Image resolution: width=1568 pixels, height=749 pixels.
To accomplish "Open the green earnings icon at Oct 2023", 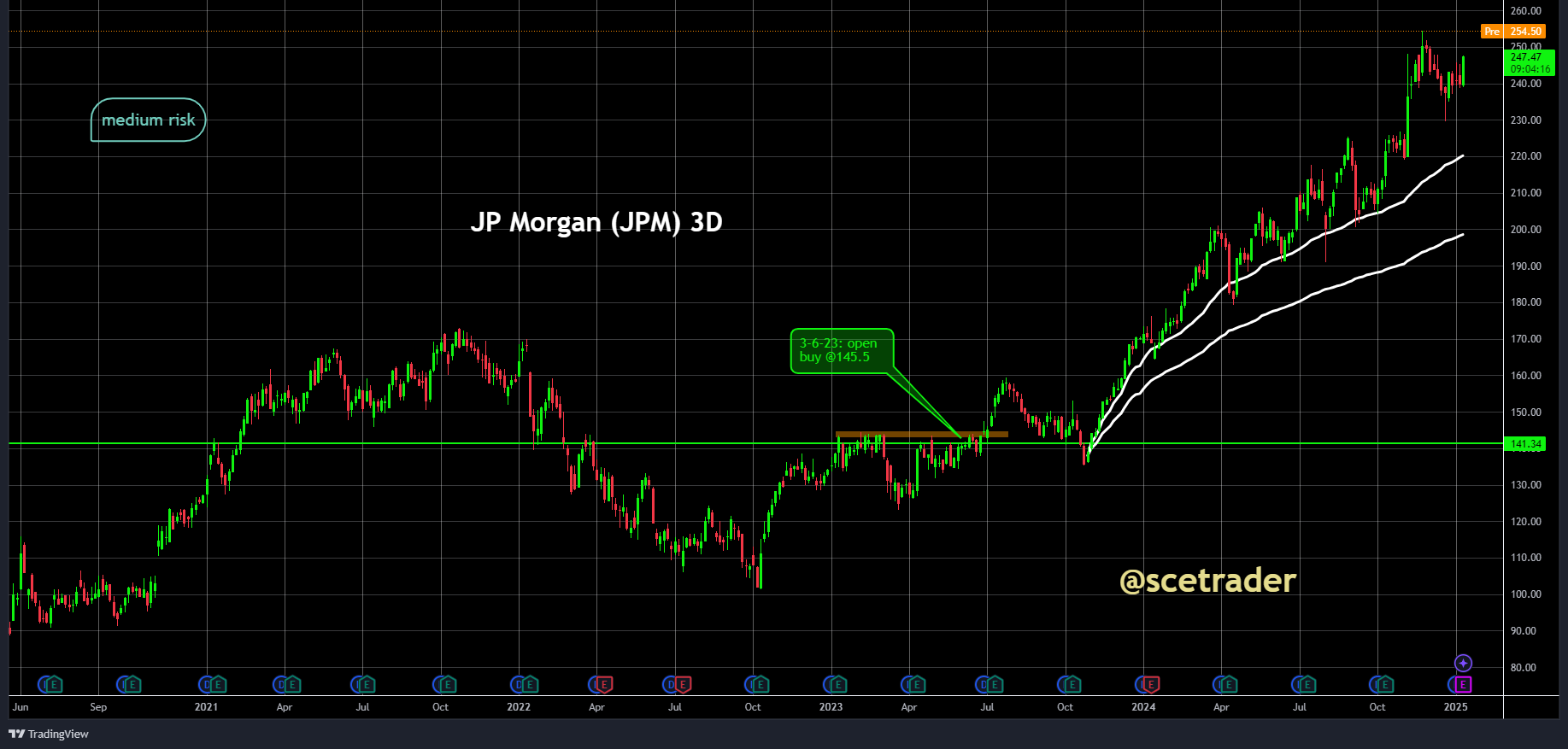I will click(x=1072, y=684).
